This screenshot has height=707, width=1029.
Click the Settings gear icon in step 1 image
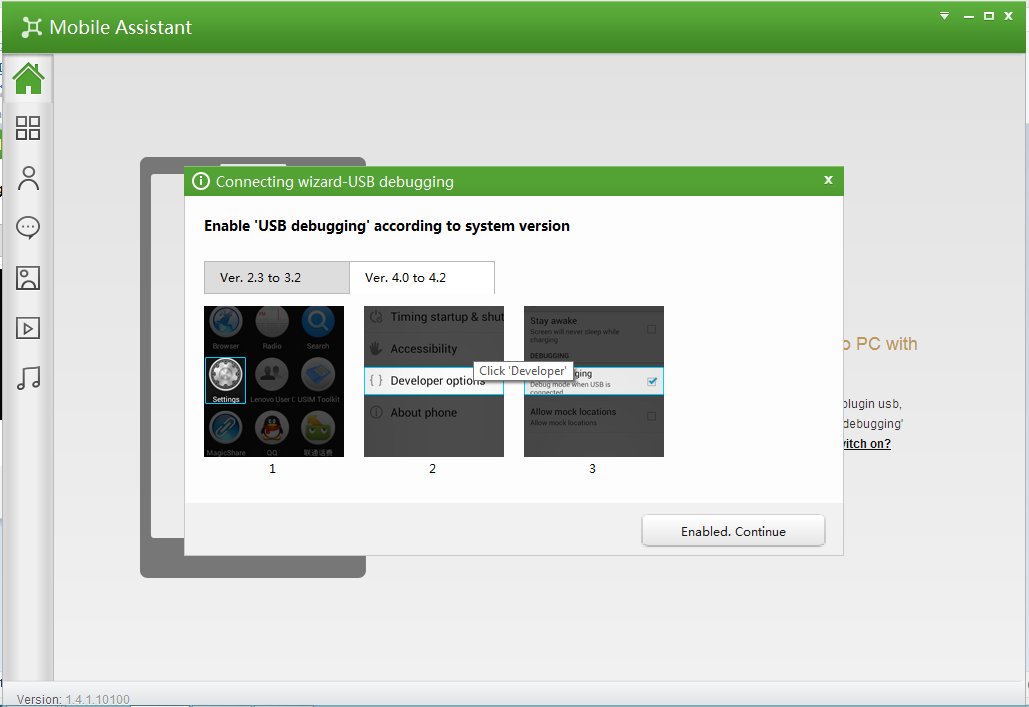tap(226, 375)
